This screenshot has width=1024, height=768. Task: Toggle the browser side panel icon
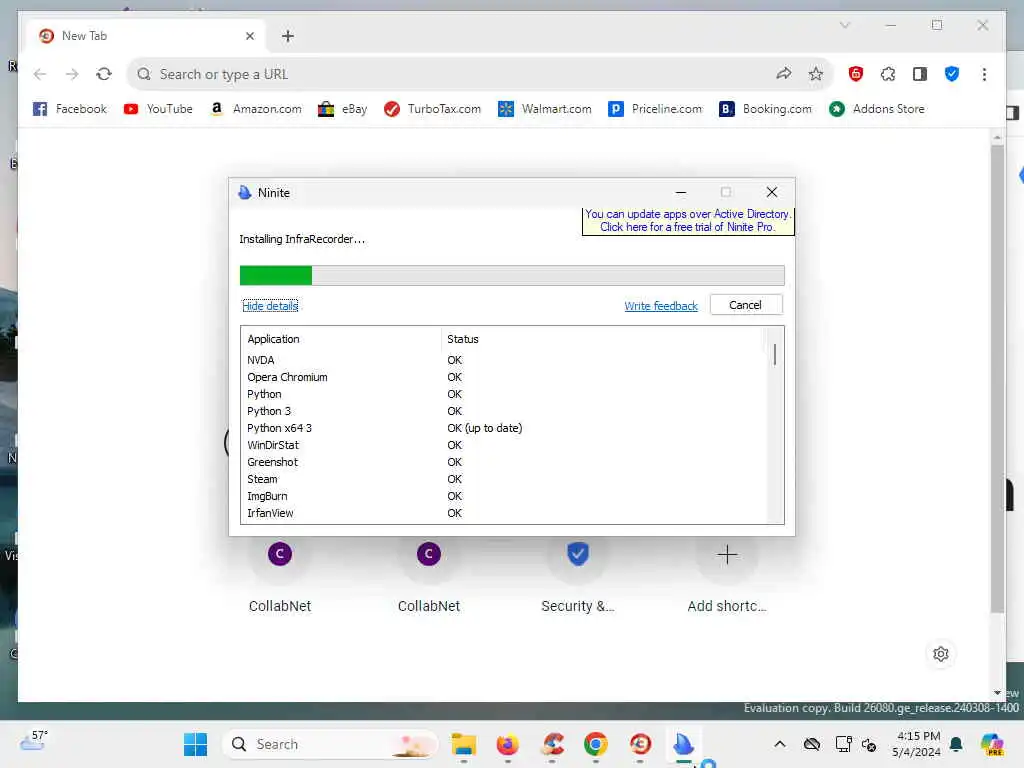(x=920, y=74)
